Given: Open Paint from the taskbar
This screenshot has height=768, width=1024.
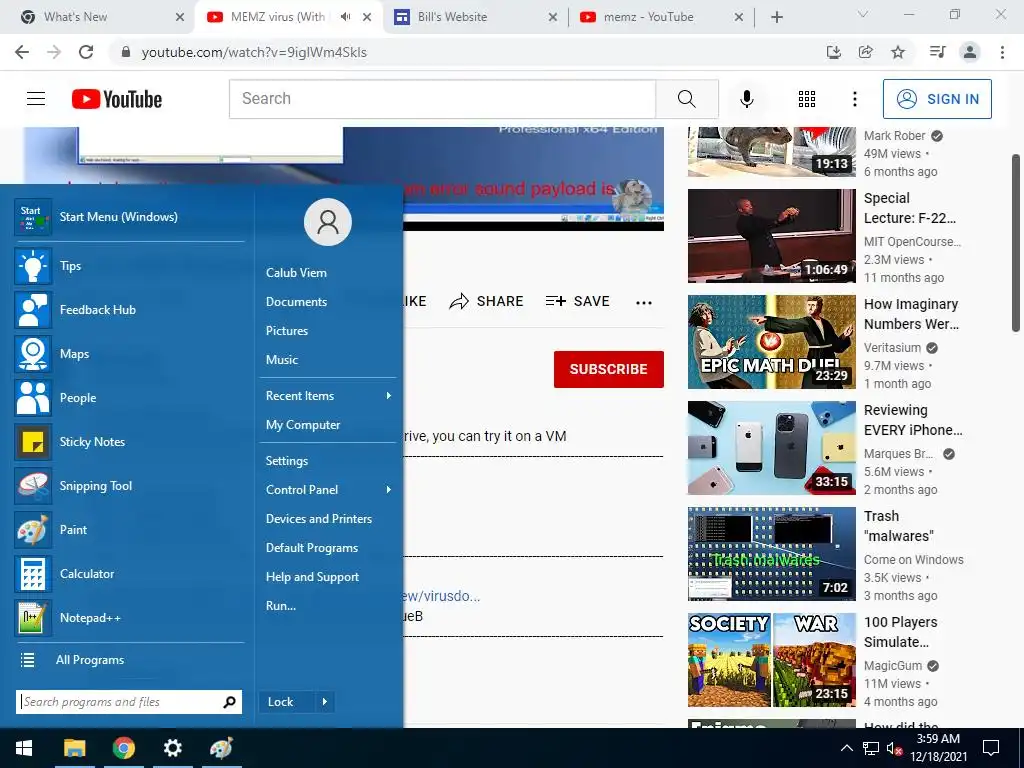Looking at the screenshot, I should click(x=221, y=748).
